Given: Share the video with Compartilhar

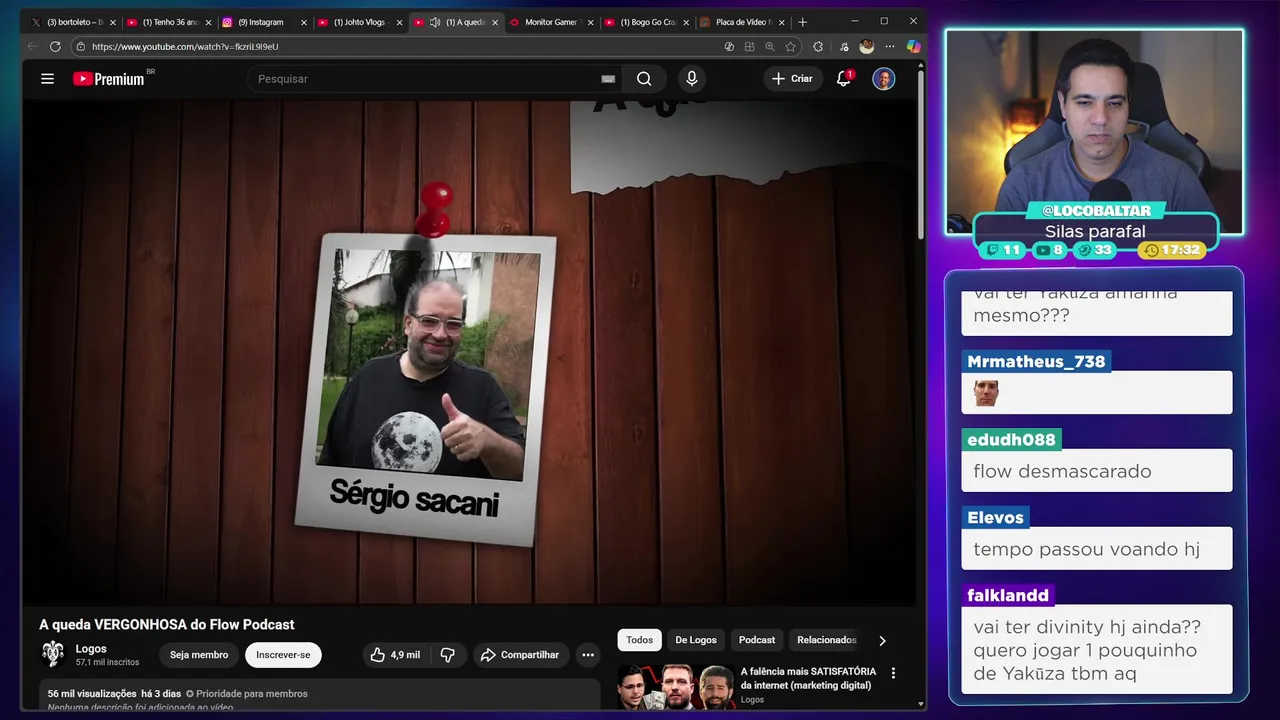Looking at the screenshot, I should pos(520,655).
